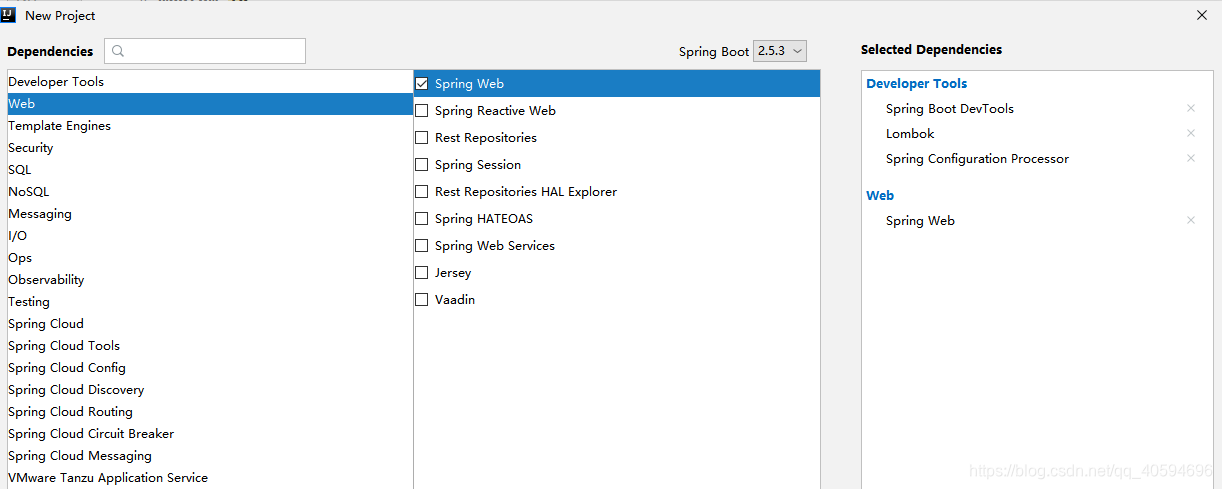This screenshot has height=489, width=1222.
Task: Select the Spring Cloud category
Action: coord(210,324)
